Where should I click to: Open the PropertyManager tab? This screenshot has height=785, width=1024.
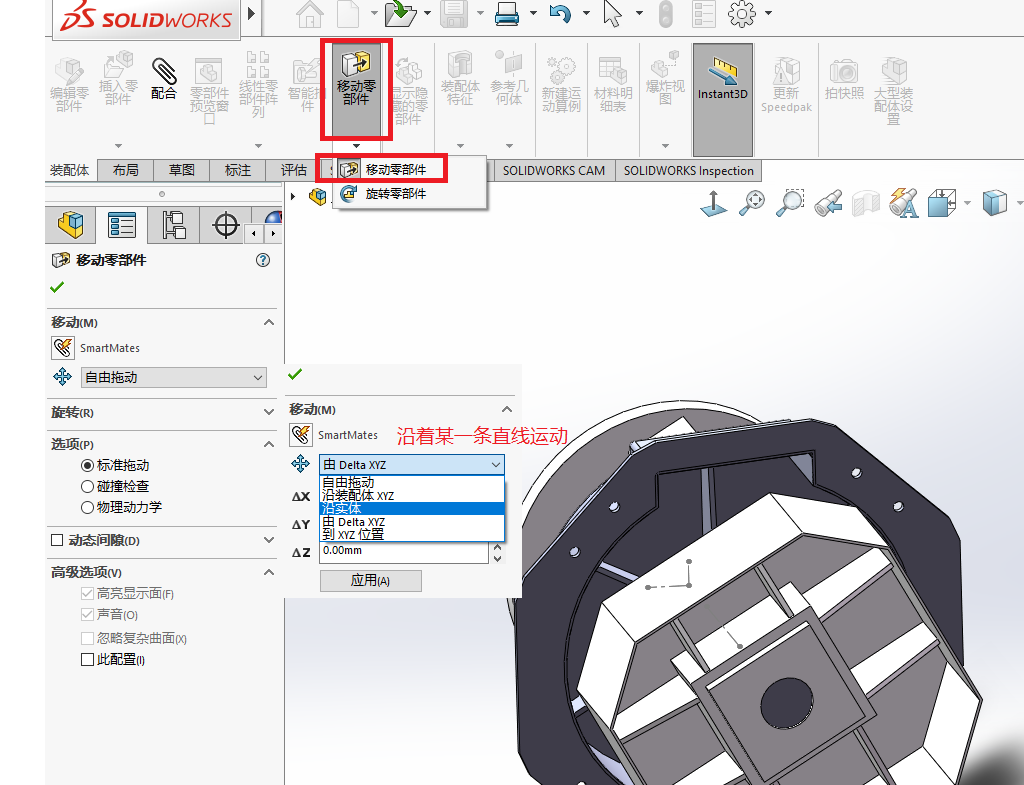point(121,225)
